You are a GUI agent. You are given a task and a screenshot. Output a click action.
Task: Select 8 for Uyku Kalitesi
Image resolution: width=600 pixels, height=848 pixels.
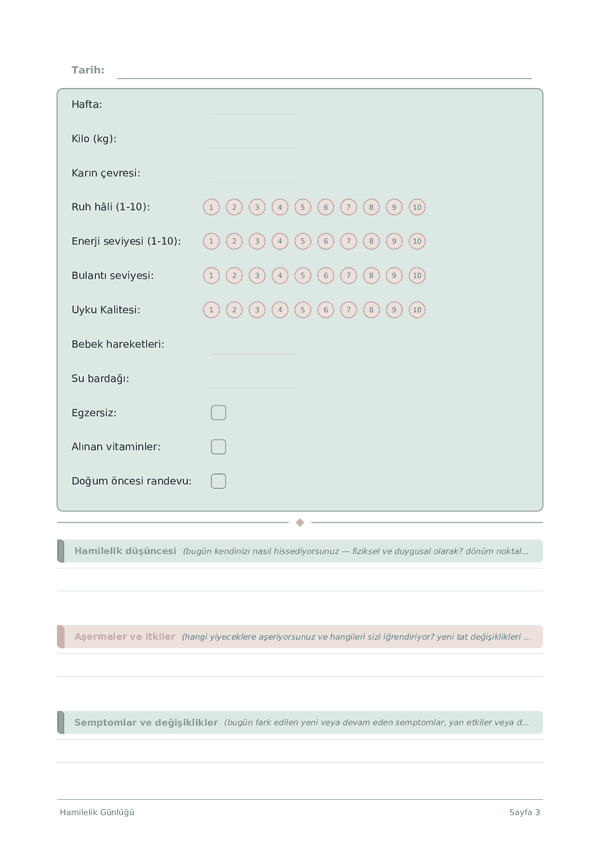(371, 310)
